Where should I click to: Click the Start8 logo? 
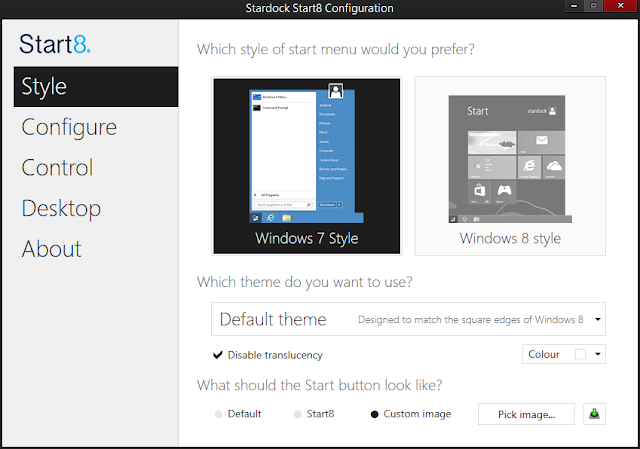point(55,44)
